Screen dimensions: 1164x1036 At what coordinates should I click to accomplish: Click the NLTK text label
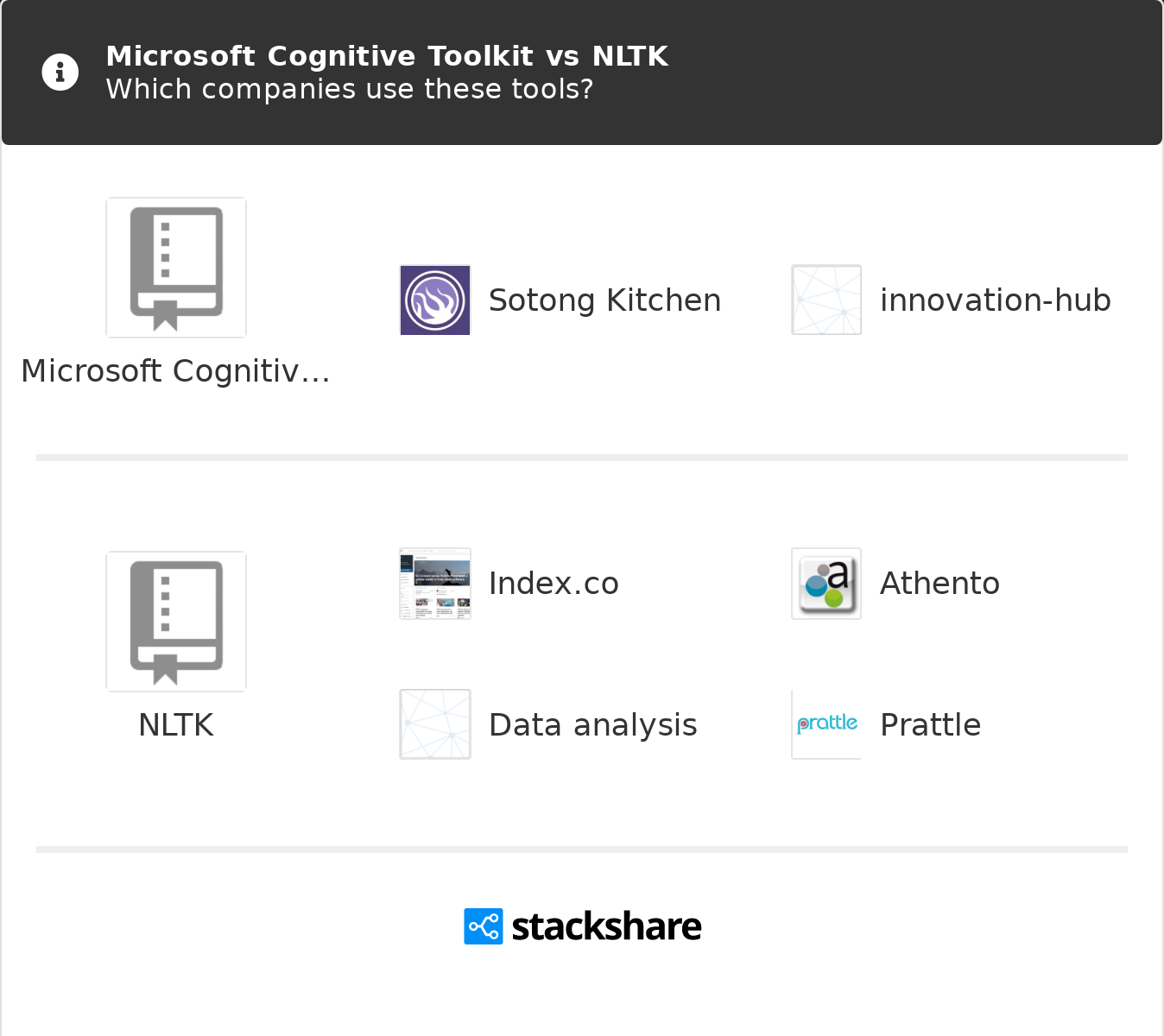pyautogui.click(x=176, y=725)
